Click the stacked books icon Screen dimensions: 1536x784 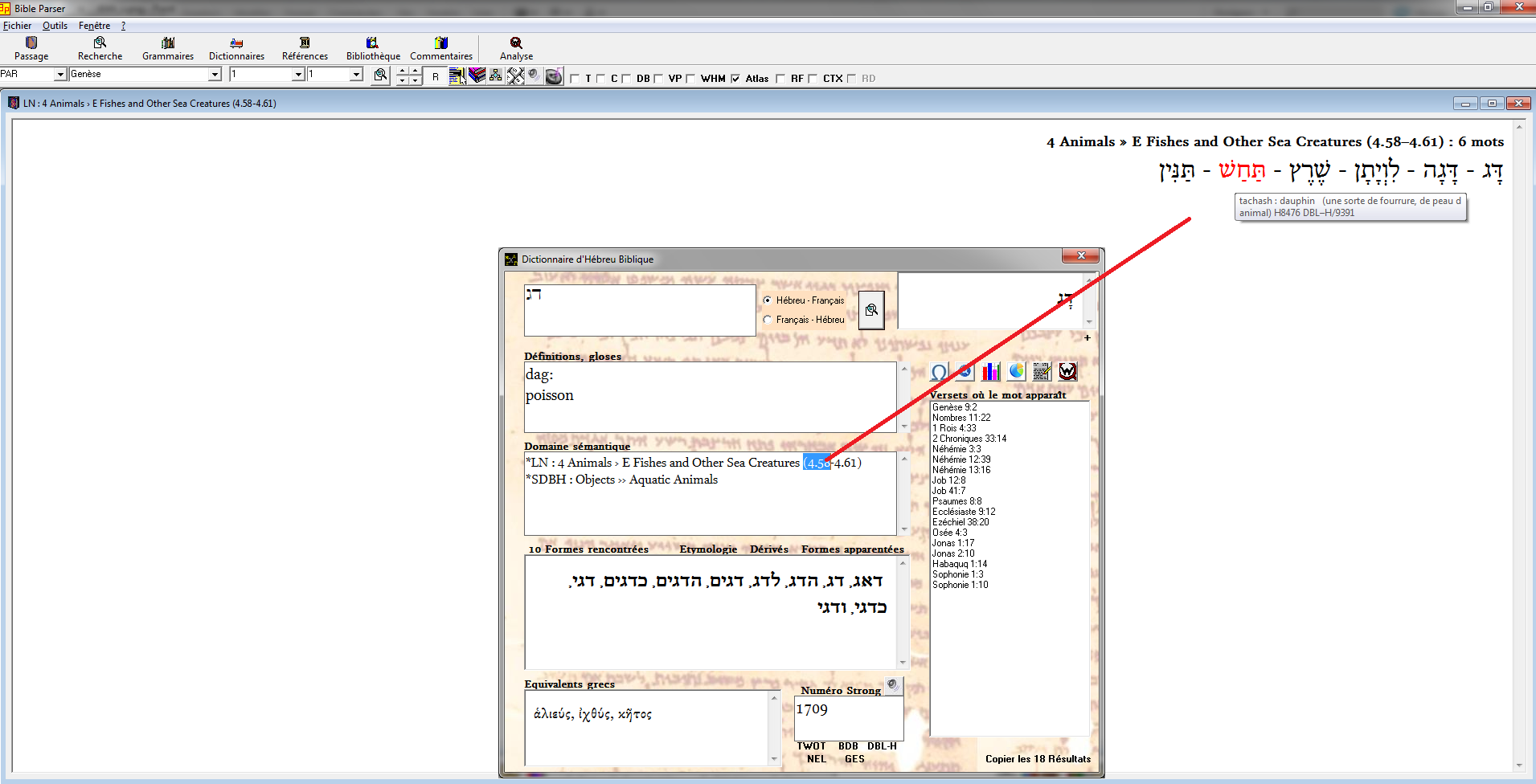pos(477,76)
